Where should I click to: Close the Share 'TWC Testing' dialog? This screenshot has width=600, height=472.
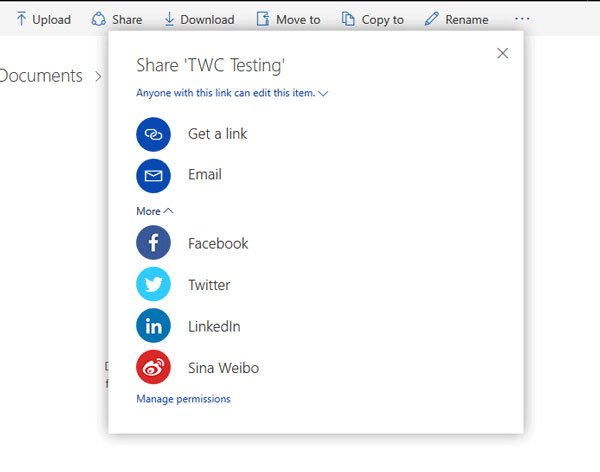click(502, 53)
